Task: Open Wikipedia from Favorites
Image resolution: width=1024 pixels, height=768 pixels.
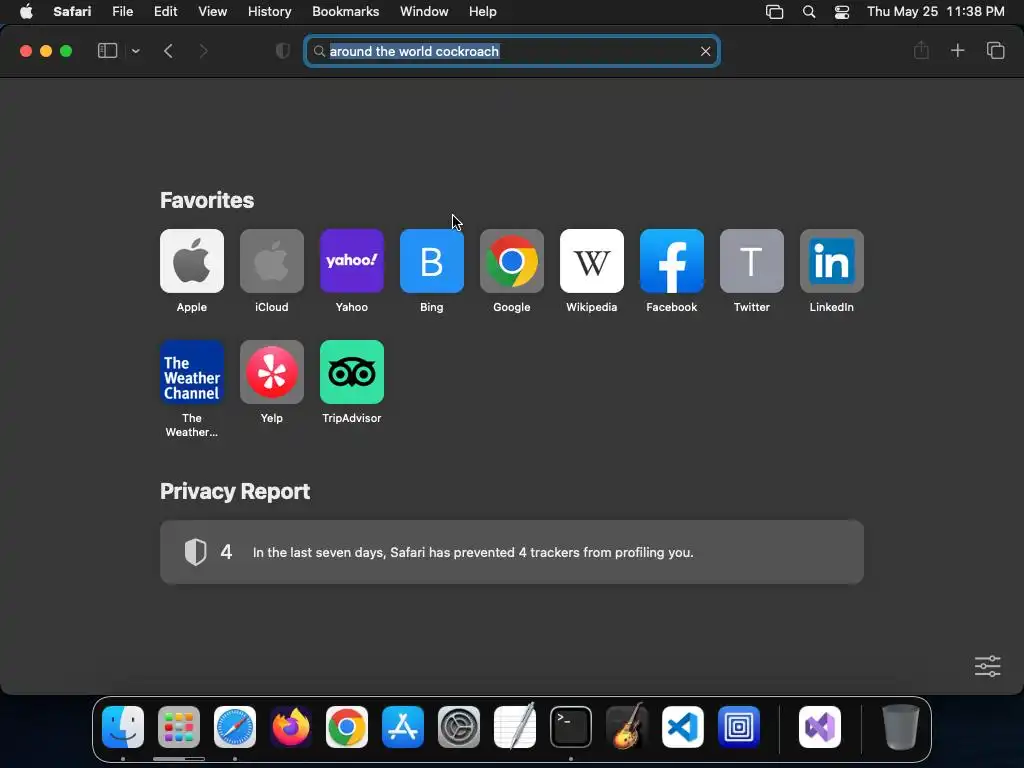Action: [592, 261]
